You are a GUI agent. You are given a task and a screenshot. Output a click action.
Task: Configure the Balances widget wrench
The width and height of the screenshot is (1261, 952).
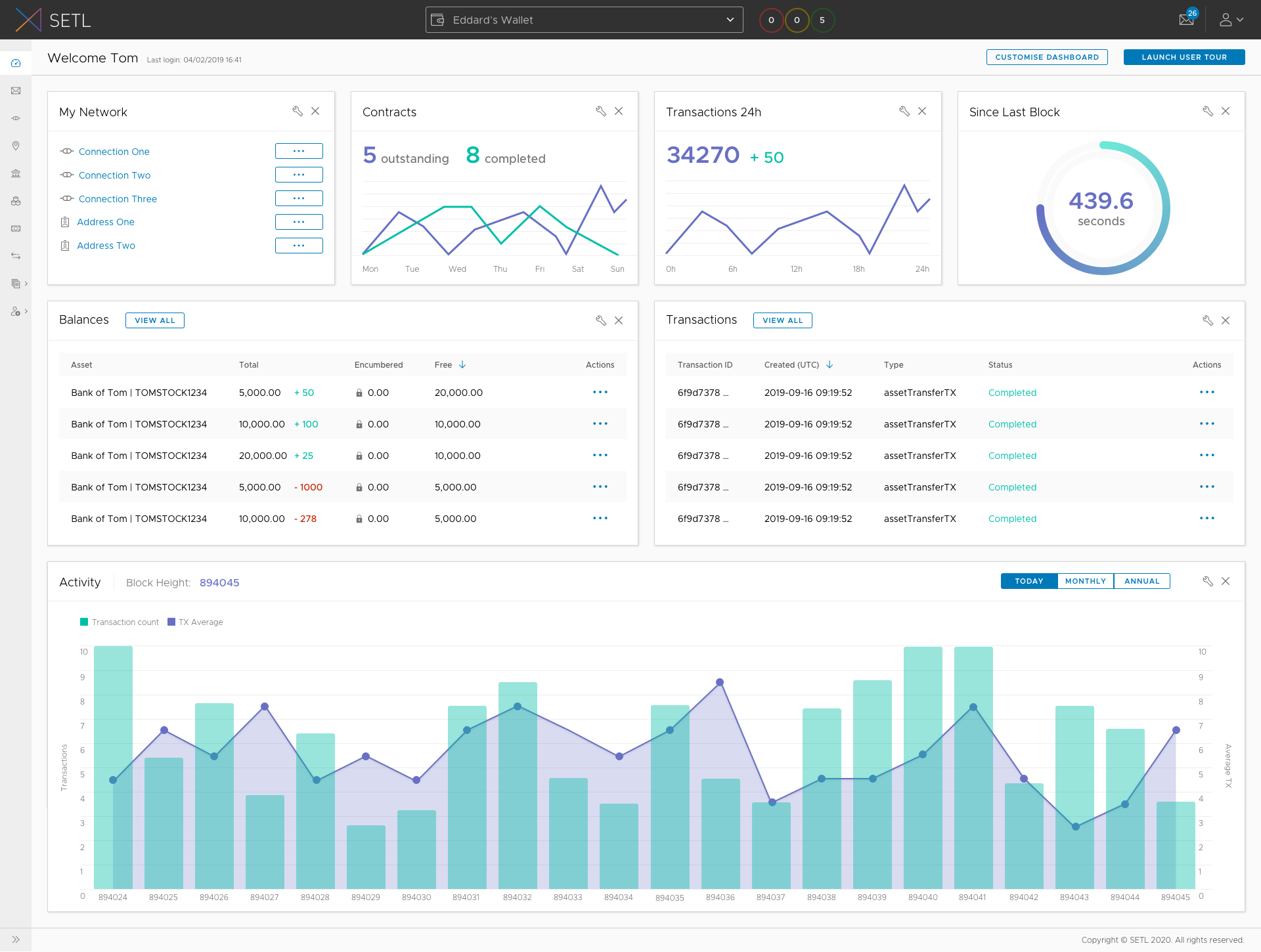click(x=601, y=320)
